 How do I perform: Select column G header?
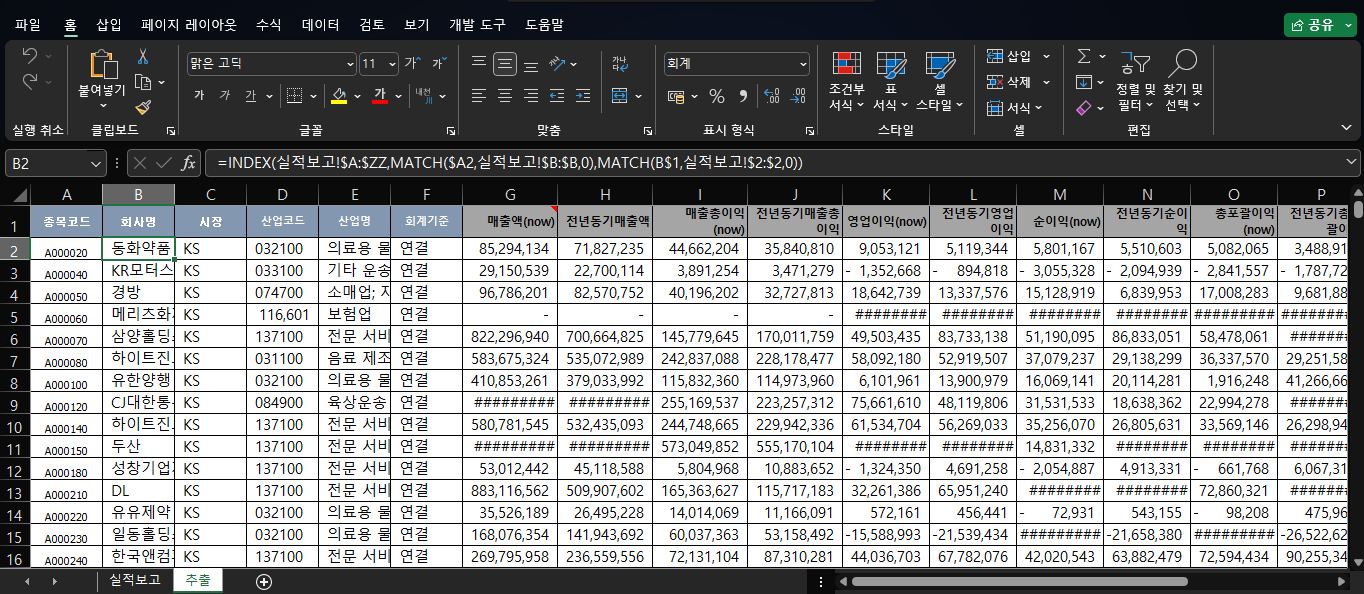click(512, 194)
